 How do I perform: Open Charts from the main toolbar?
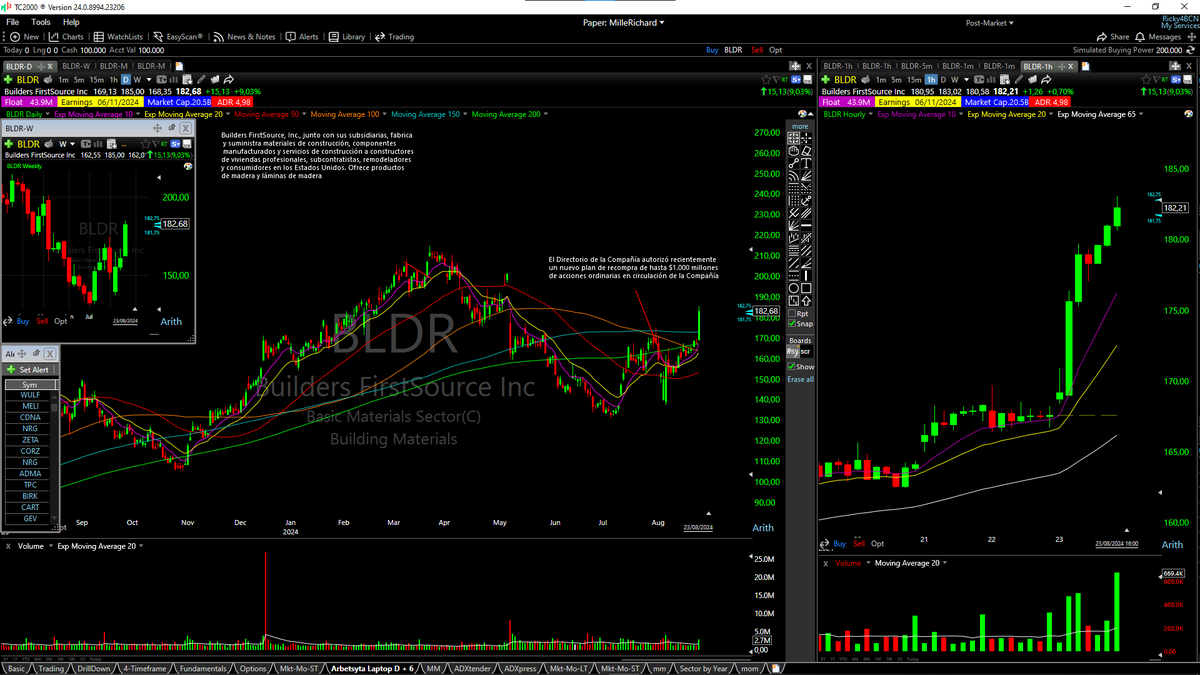pos(66,37)
